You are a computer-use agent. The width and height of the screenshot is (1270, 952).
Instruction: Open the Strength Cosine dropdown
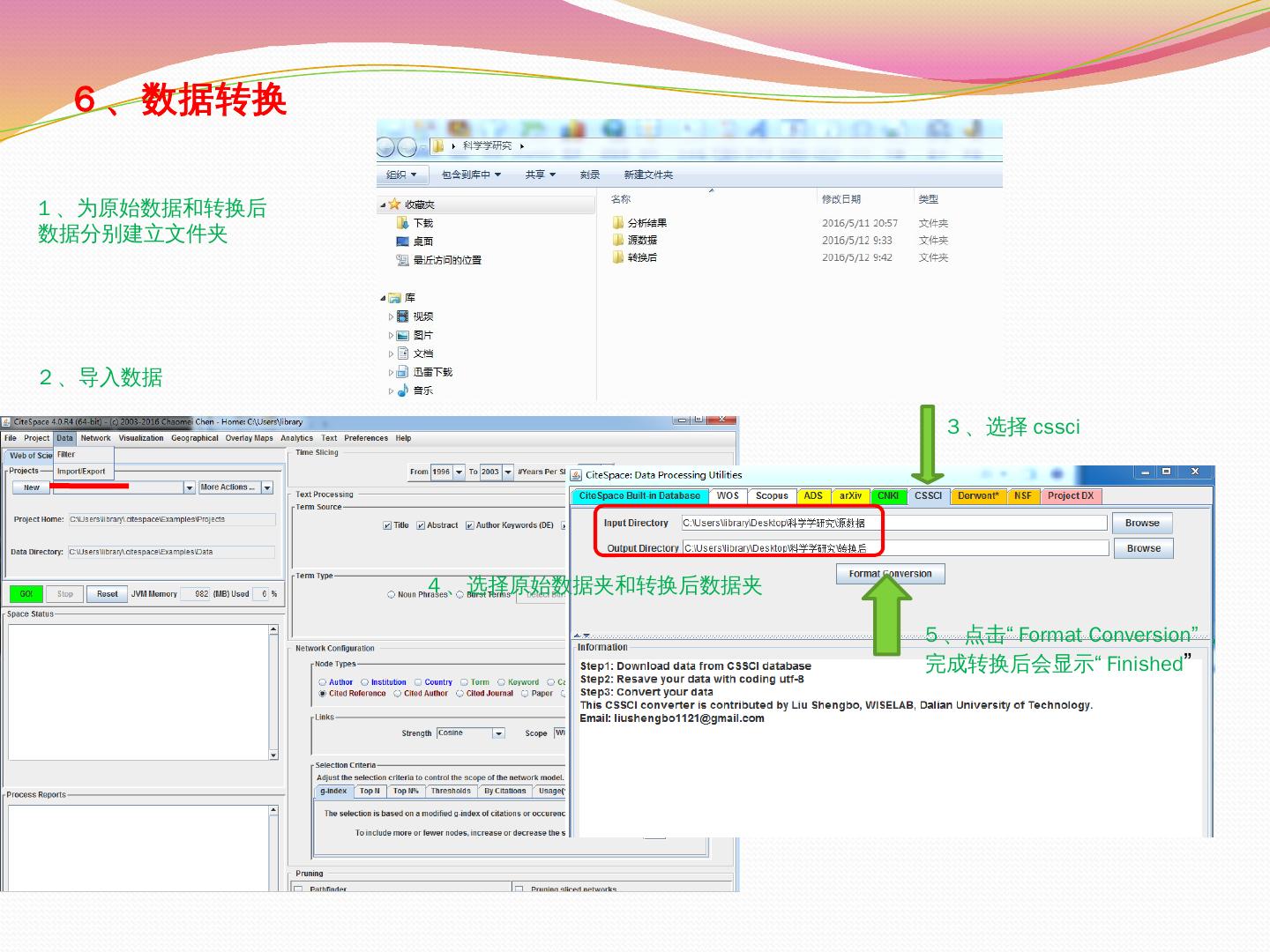pyautogui.click(x=498, y=733)
